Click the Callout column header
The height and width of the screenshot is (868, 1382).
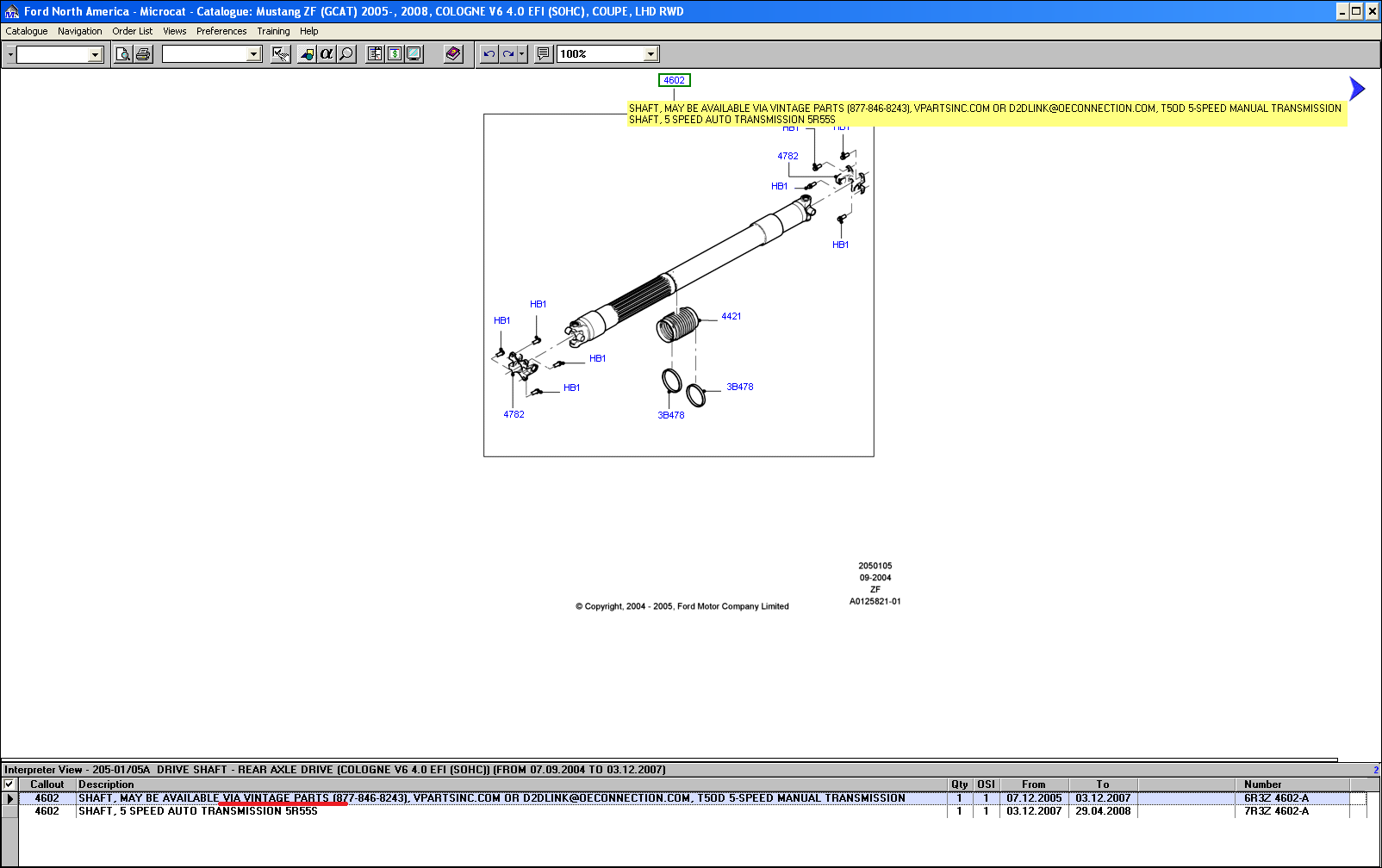click(47, 784)
